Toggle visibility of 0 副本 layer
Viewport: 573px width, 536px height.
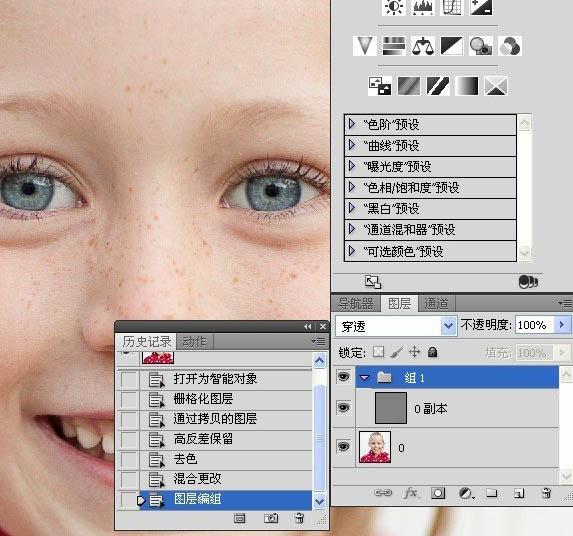(x=343, y=407)
